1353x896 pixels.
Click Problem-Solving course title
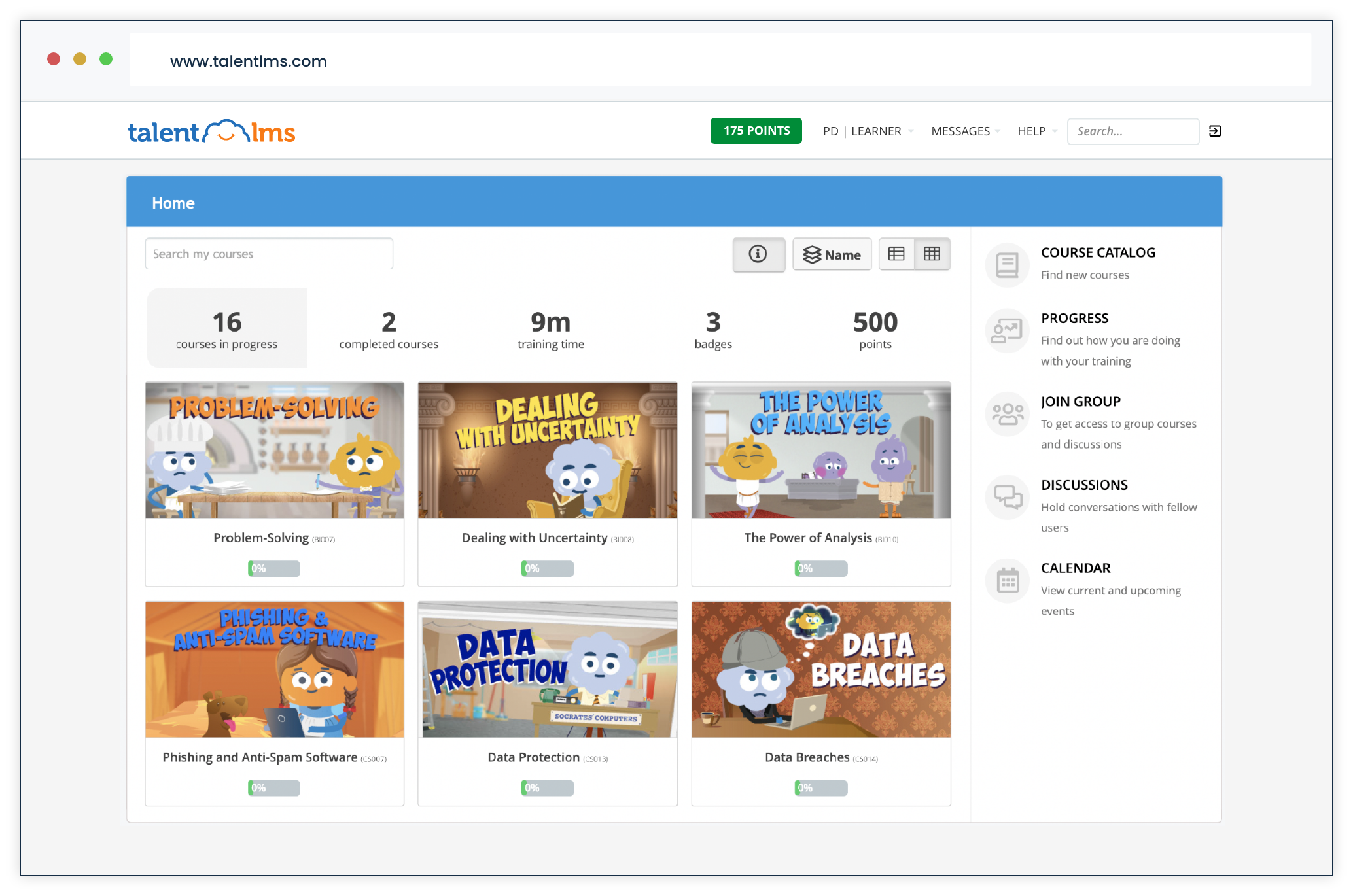261,538
